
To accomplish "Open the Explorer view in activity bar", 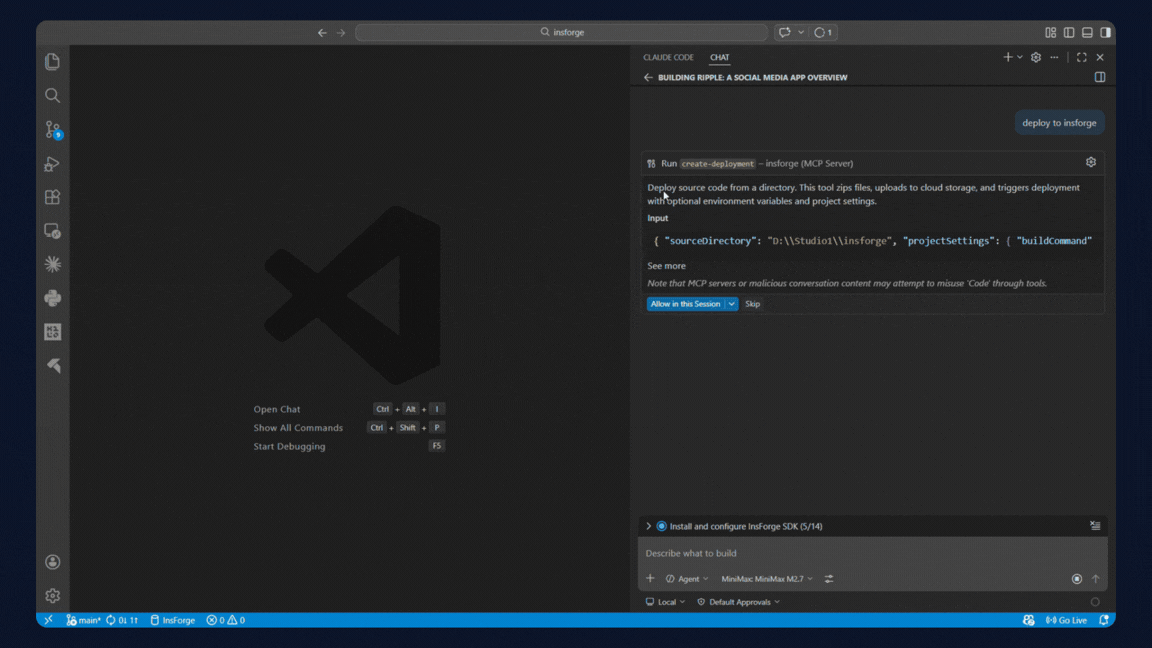I will [52, 62].
